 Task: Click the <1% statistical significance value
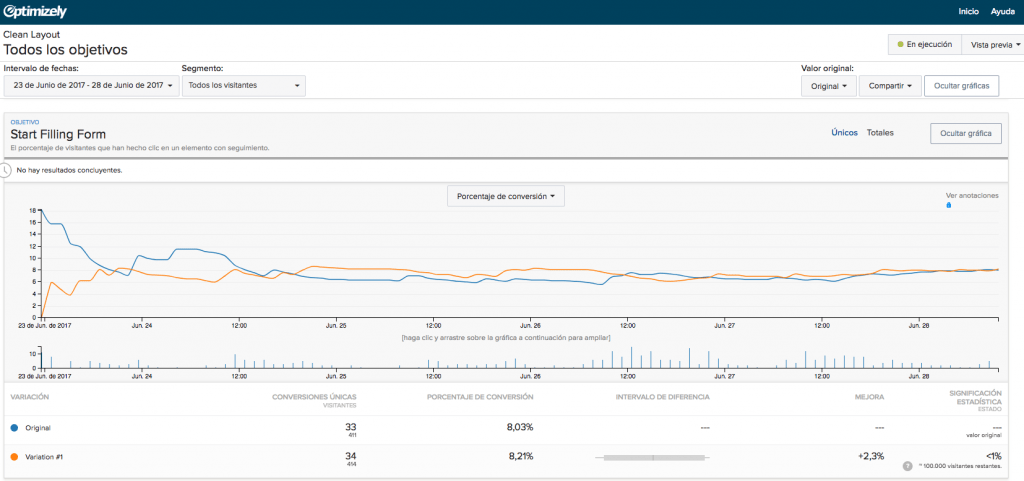point(993,456)
